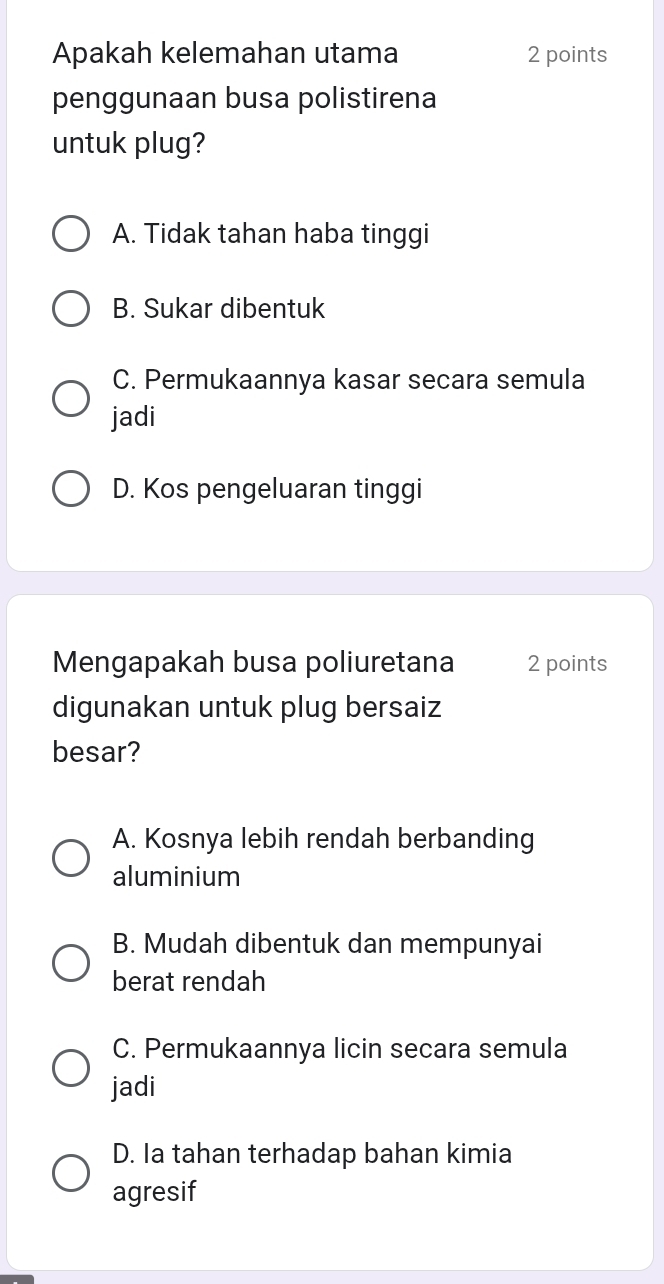
Task: Choose radio for 'B. Mudah dibentuk dan mempunyai berat rendah'
Action: [70, 963]
